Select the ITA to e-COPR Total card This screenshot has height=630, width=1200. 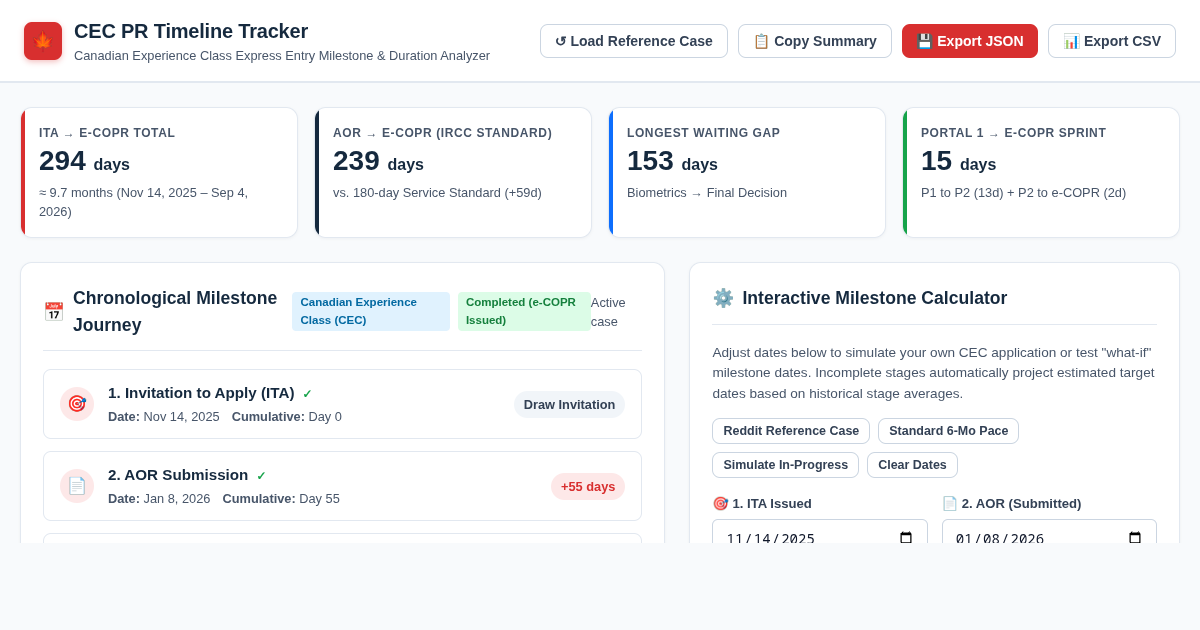click(159, 172)
